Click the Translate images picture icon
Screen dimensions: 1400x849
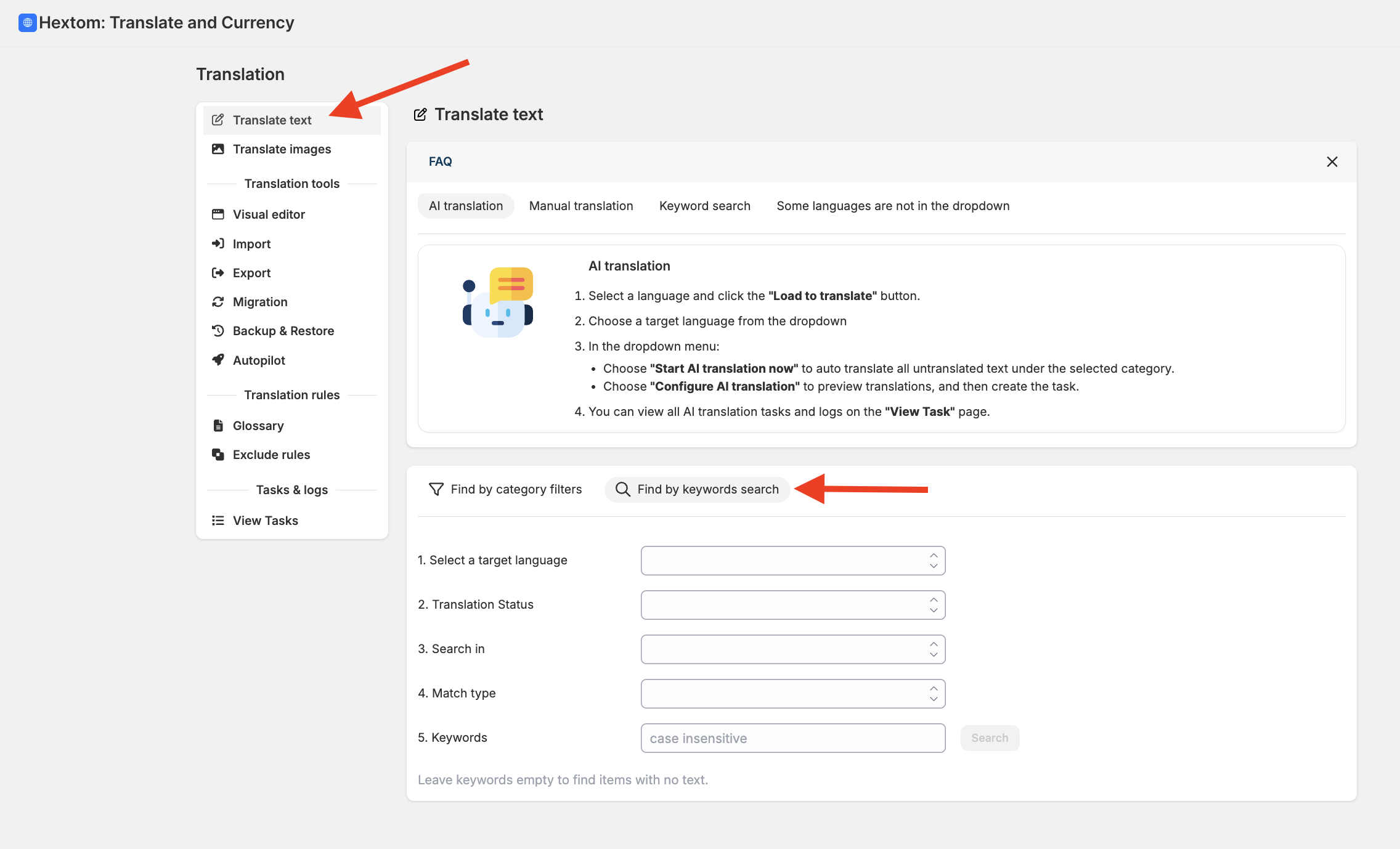tap(218, 149)
